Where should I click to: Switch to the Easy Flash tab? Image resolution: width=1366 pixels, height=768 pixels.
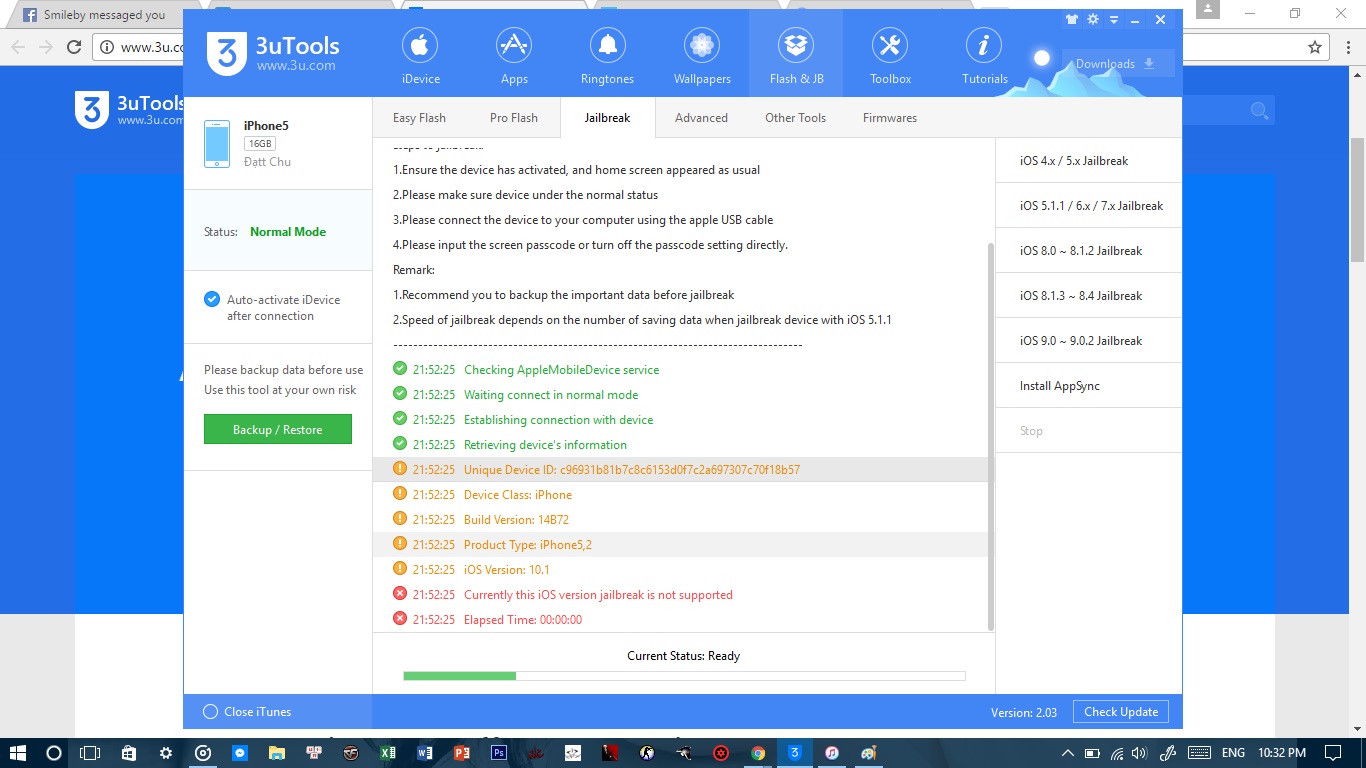(419, 118)
